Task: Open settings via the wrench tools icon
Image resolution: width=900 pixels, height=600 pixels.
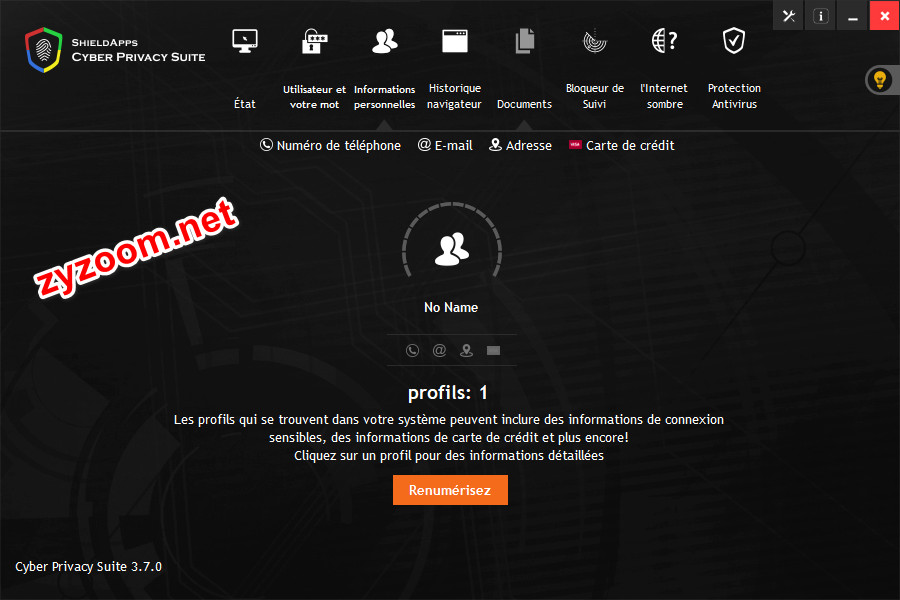Action: click(x=789, y=16)
